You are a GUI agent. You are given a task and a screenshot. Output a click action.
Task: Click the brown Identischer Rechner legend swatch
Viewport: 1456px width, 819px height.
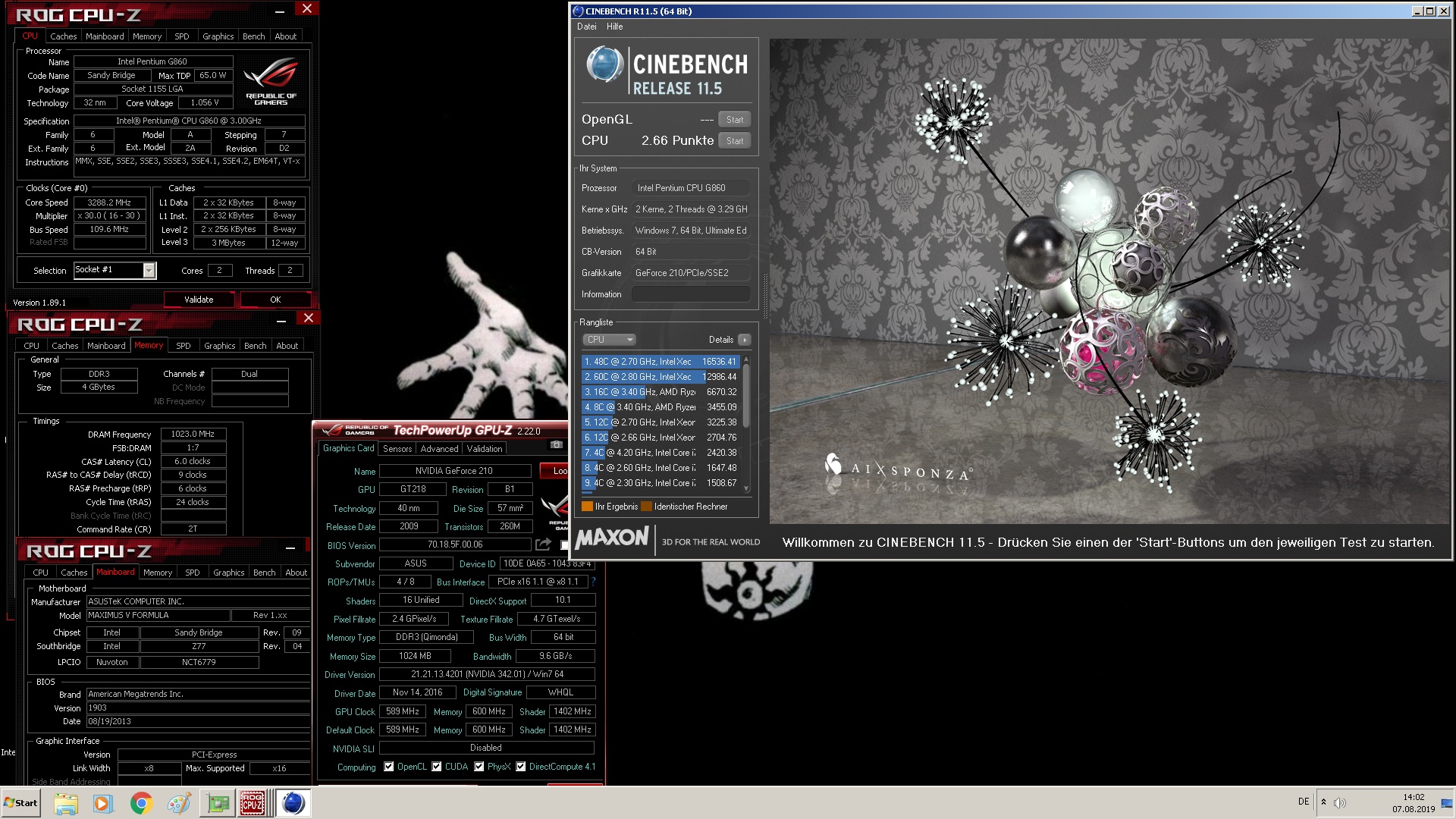pyautogui.click(x=646, y=507)
